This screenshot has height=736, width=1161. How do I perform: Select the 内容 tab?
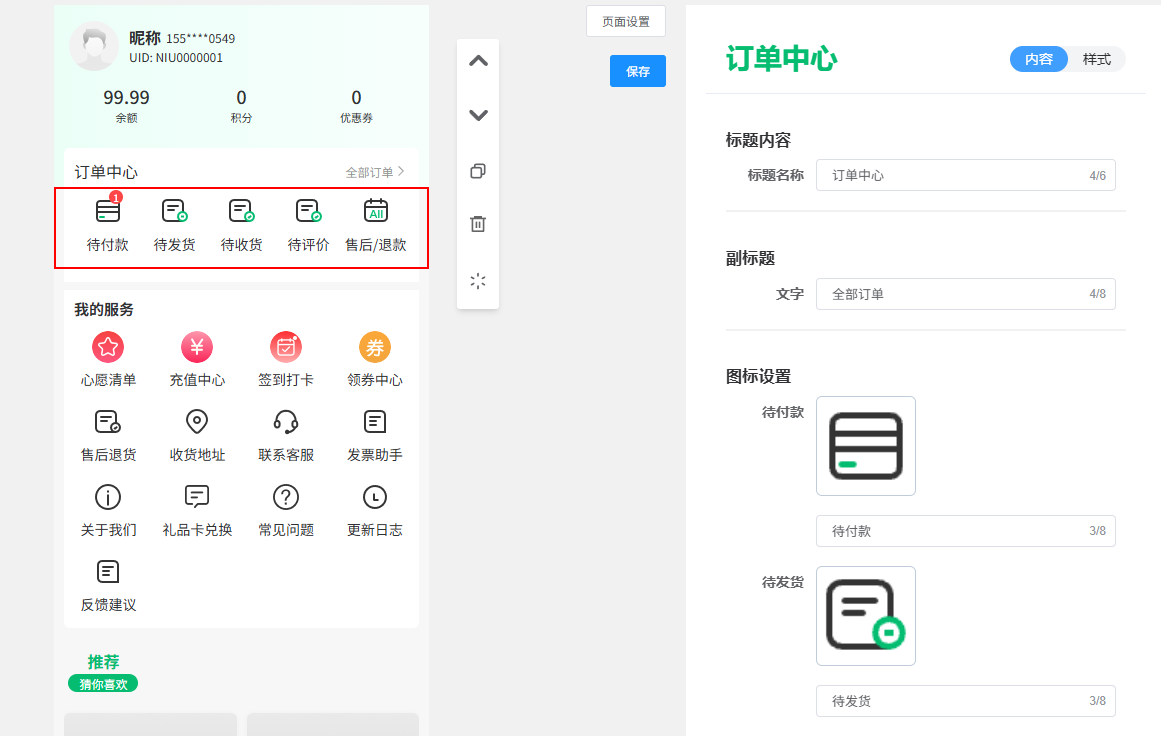(1039, 59)
